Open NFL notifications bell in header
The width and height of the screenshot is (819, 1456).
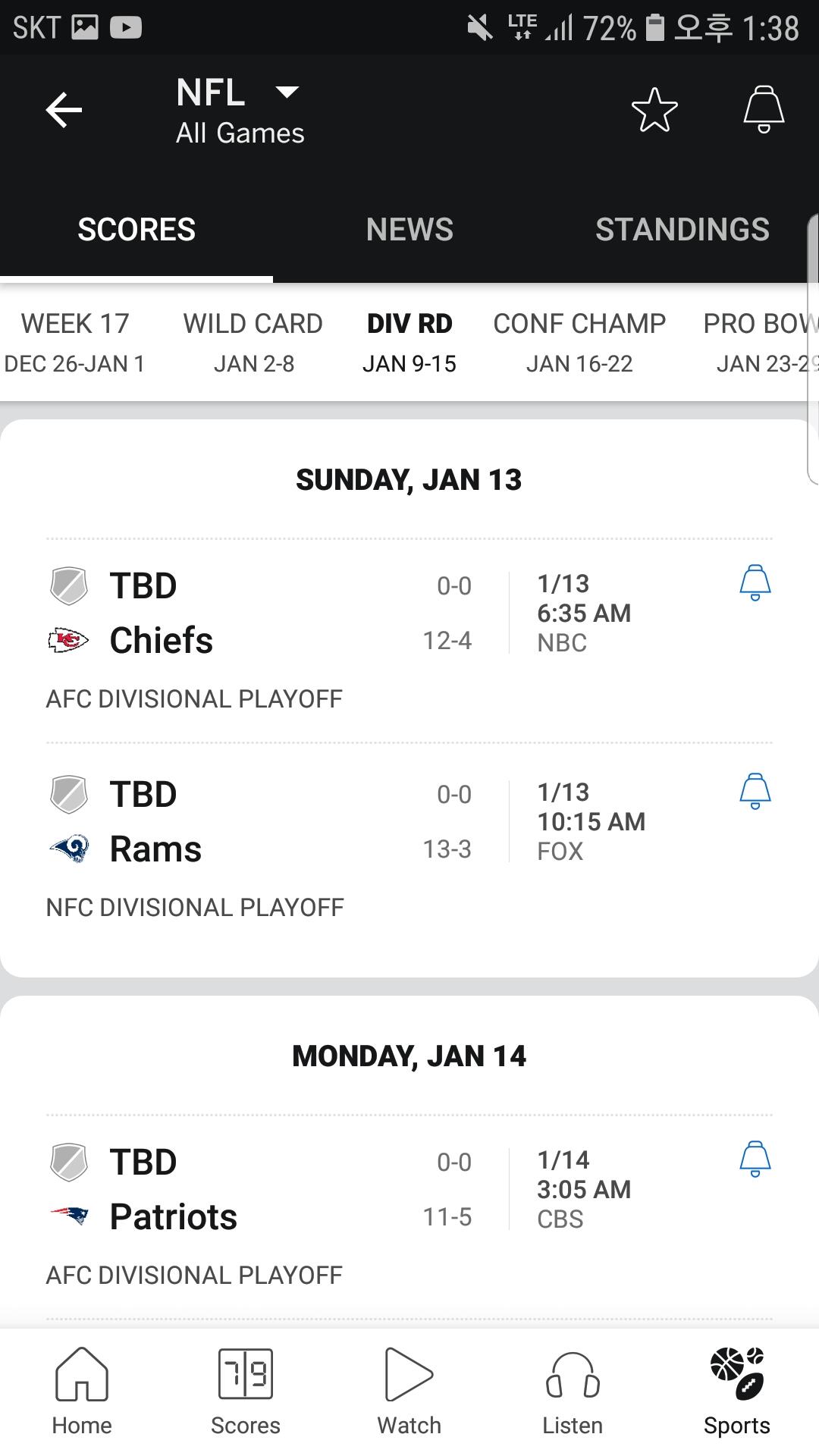[x=763, y=111]
